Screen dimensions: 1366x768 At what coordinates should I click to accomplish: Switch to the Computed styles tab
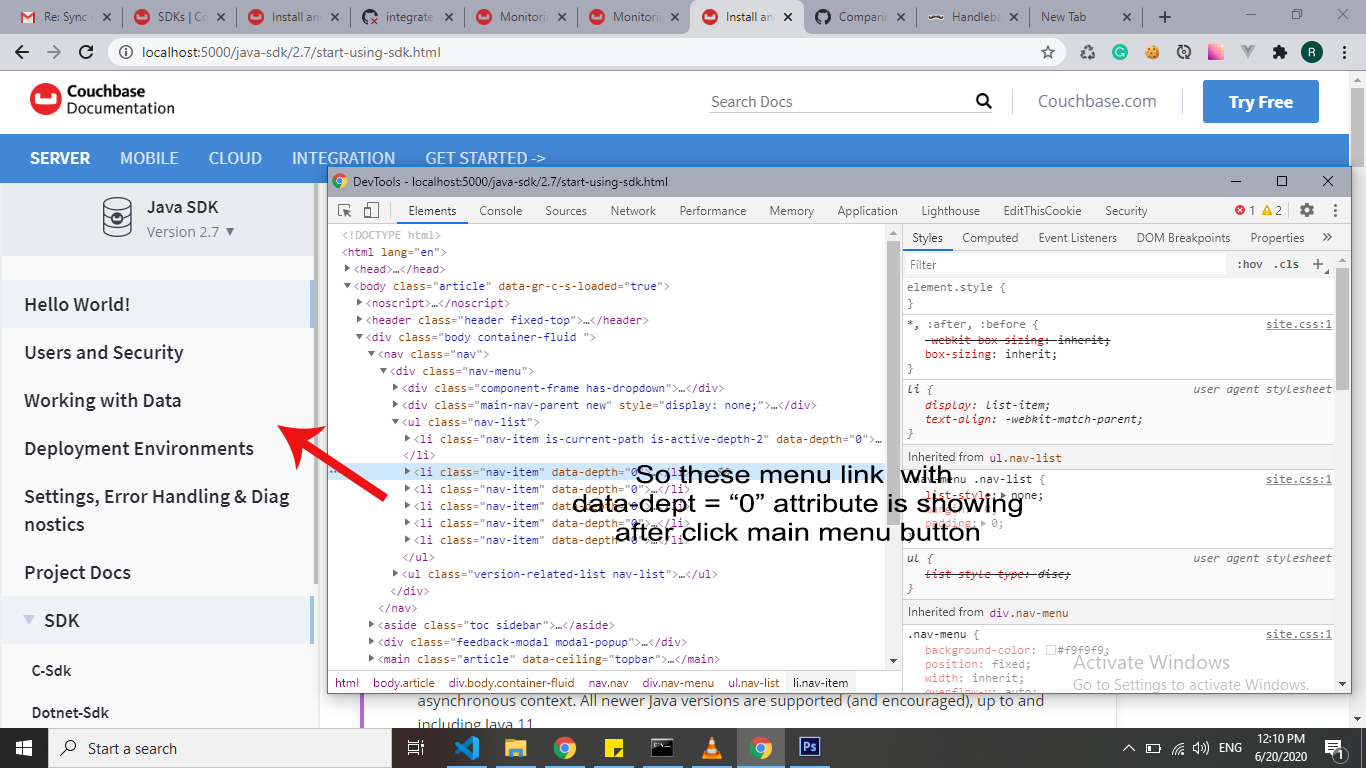click(x=990, y=238)
